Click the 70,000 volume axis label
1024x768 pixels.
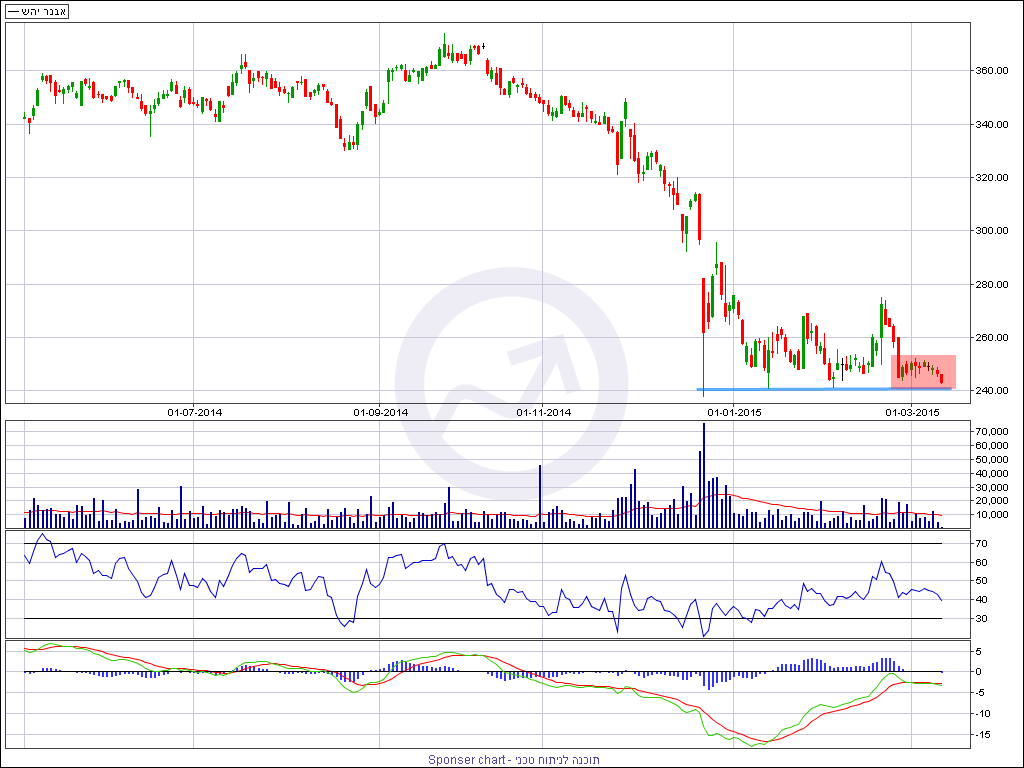click(x=992, y=432)
